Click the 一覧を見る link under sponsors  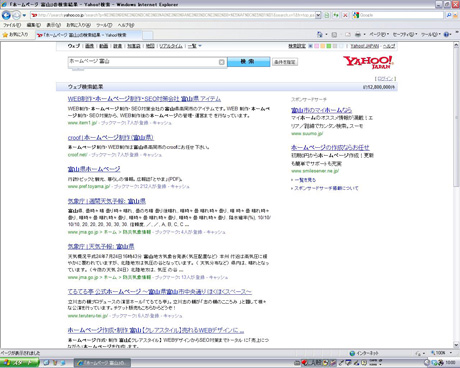point(305,180)
